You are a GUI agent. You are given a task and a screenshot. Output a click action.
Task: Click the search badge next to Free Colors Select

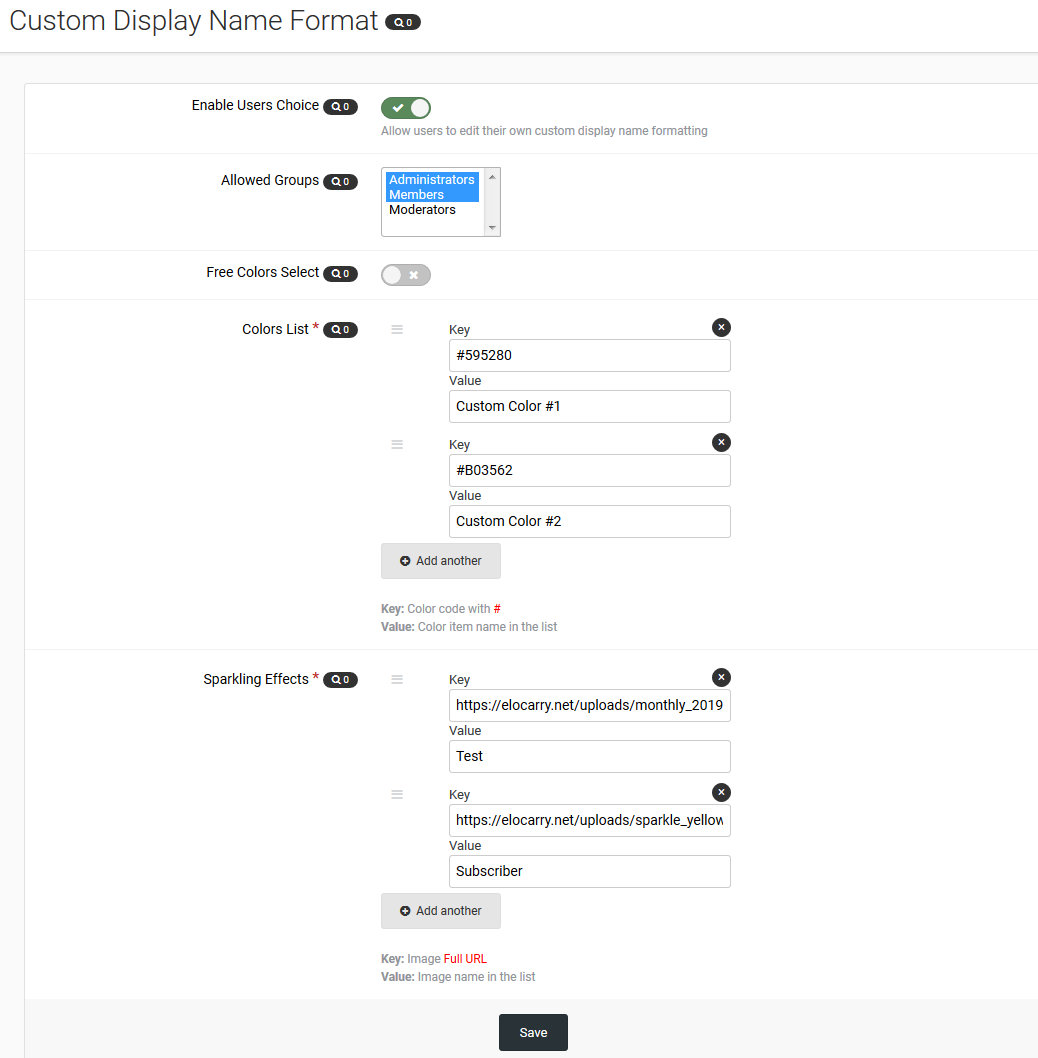[x=340, y=273]
